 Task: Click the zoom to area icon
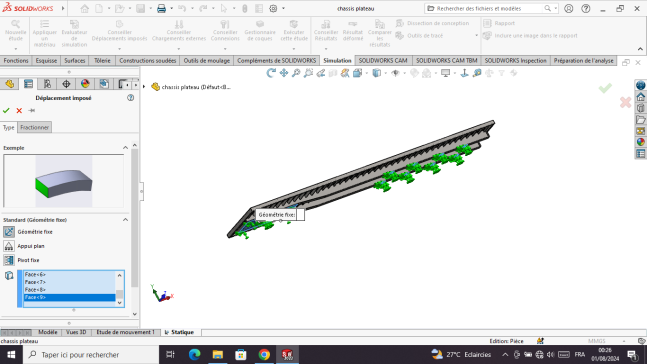click(308, 73)
